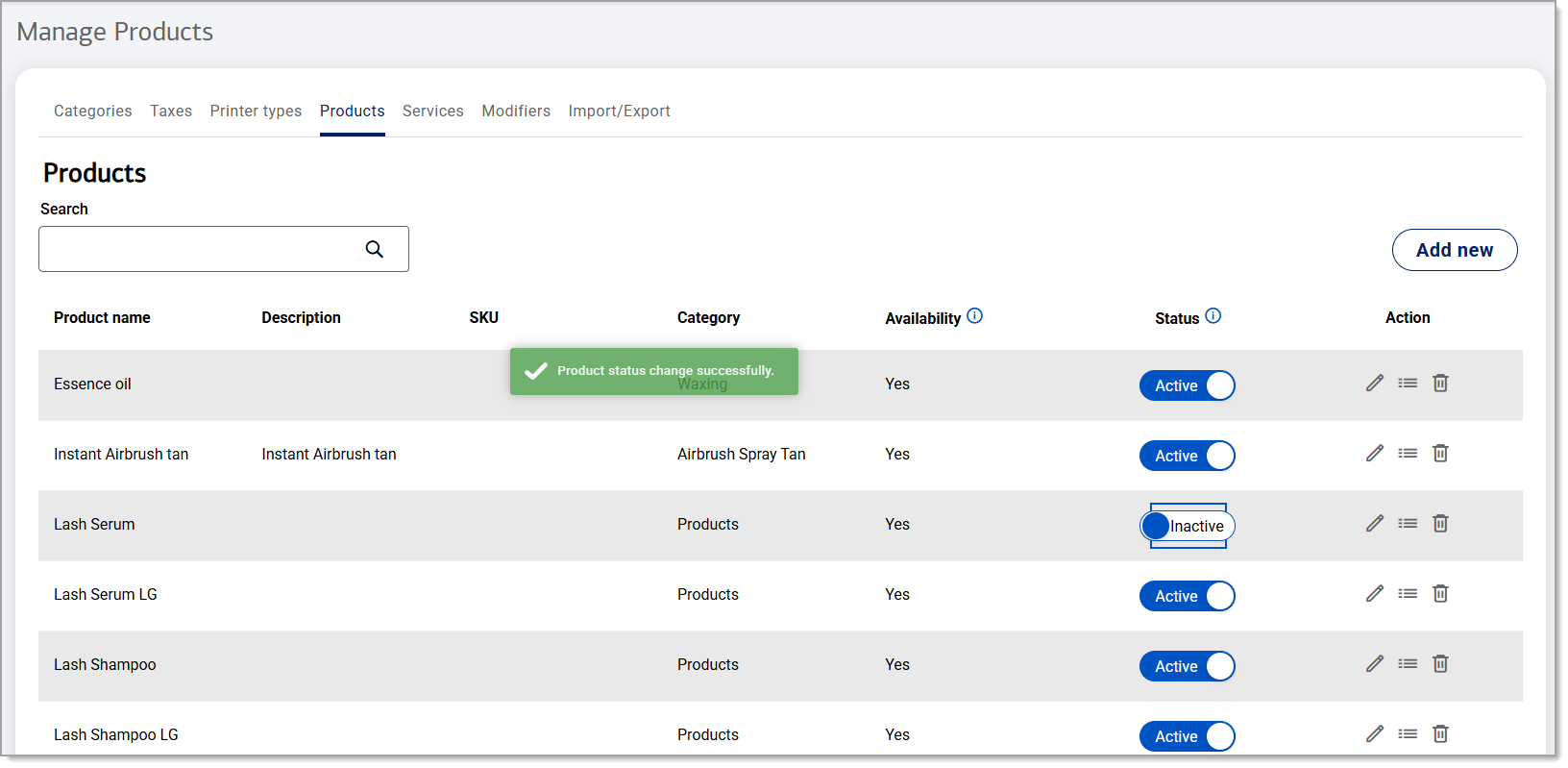Toggle Lash Shampoo status switch
Screen dimensions: 1568x768
[x=1188, y=666]
